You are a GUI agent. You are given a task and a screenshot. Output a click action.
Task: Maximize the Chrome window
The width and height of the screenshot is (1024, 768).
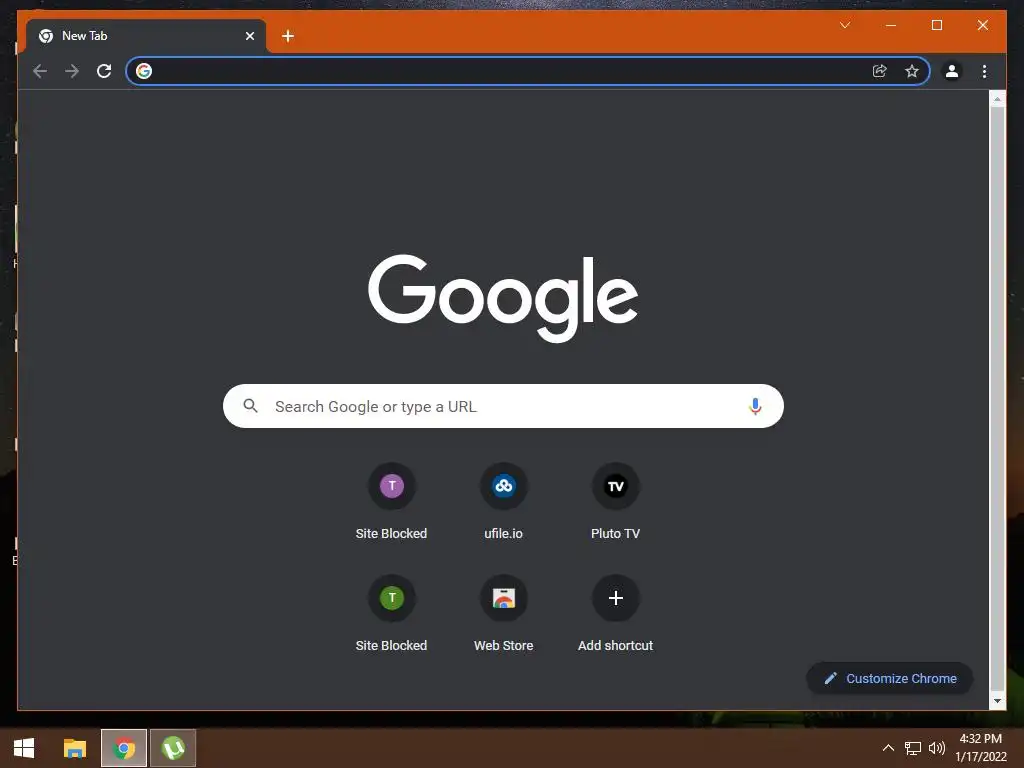click(936, 25)
